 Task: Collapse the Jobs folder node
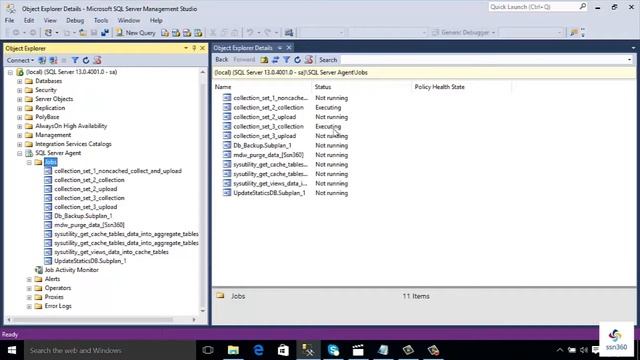(29, 162)
